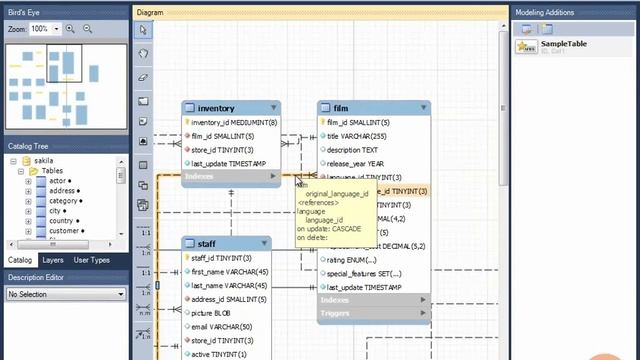Click the inventory table header icon

190,108
